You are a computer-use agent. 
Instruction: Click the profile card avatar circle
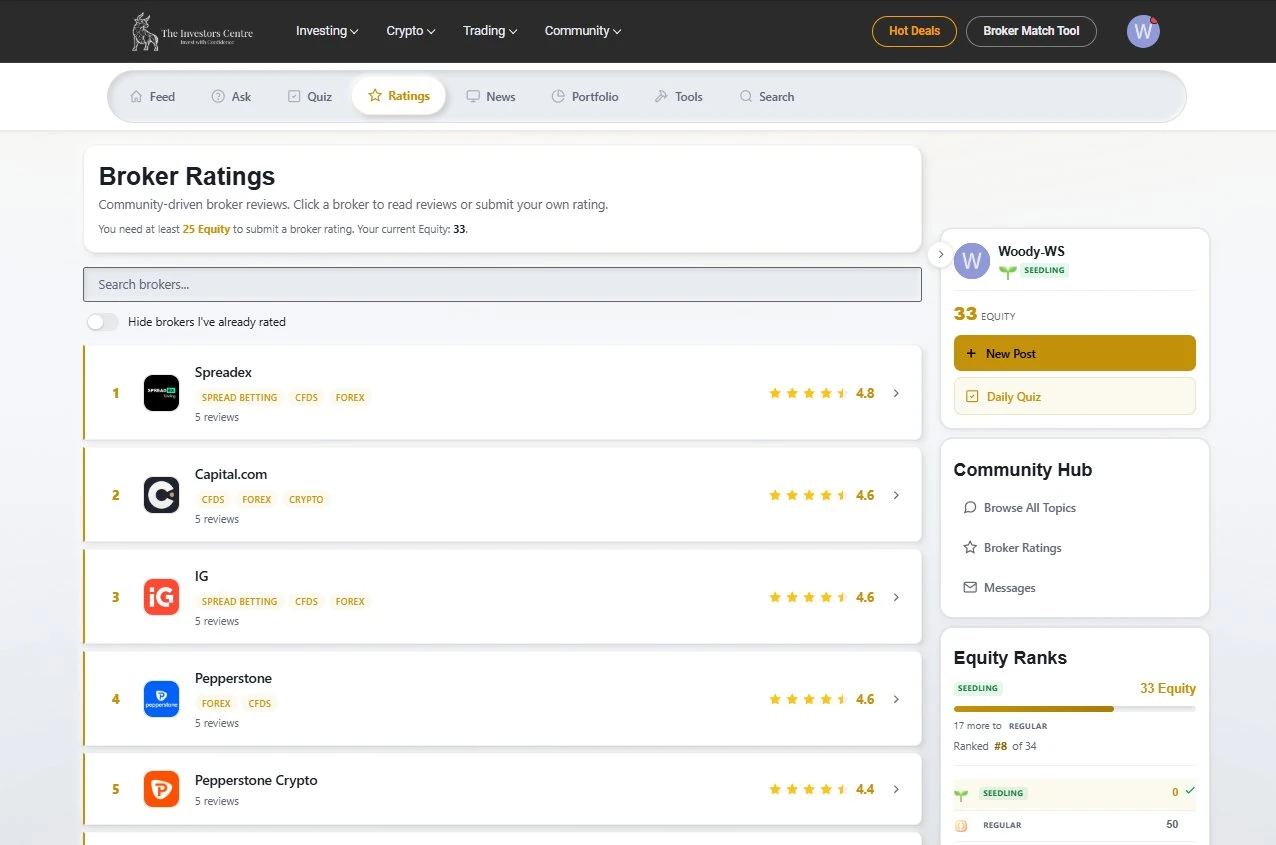pyautogui.click(x=972, y=261)
